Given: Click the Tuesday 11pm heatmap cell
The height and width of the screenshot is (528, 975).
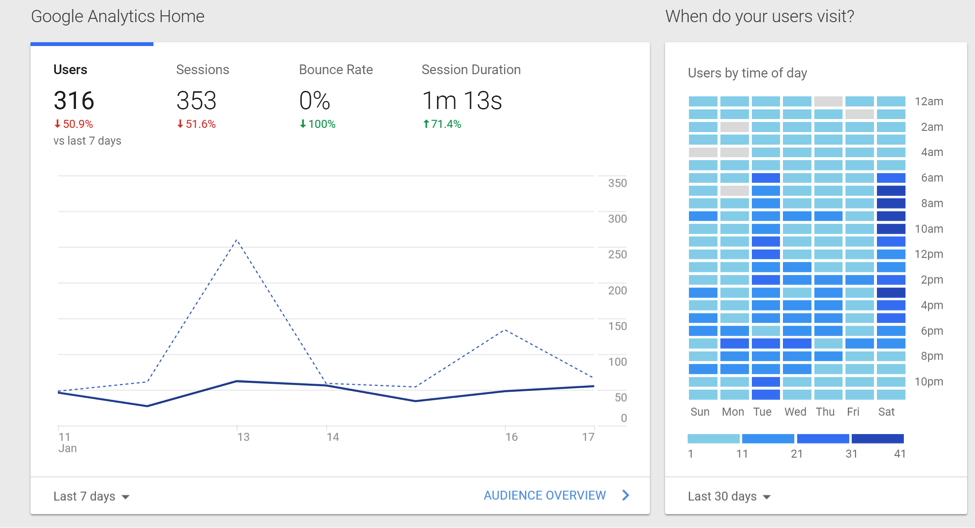Looking at the screenshot, I should point(765,394).
